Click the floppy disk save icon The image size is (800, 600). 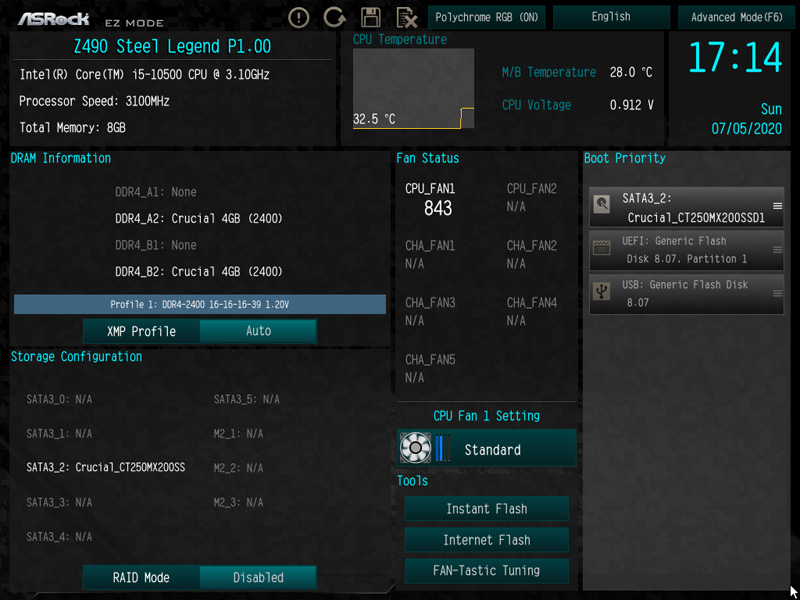(371, 18)
